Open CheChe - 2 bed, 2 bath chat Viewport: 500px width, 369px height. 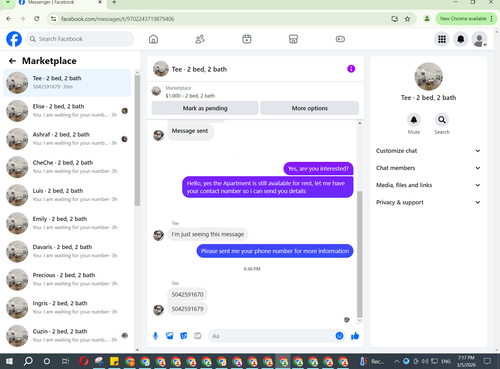(x=67, y=167)
